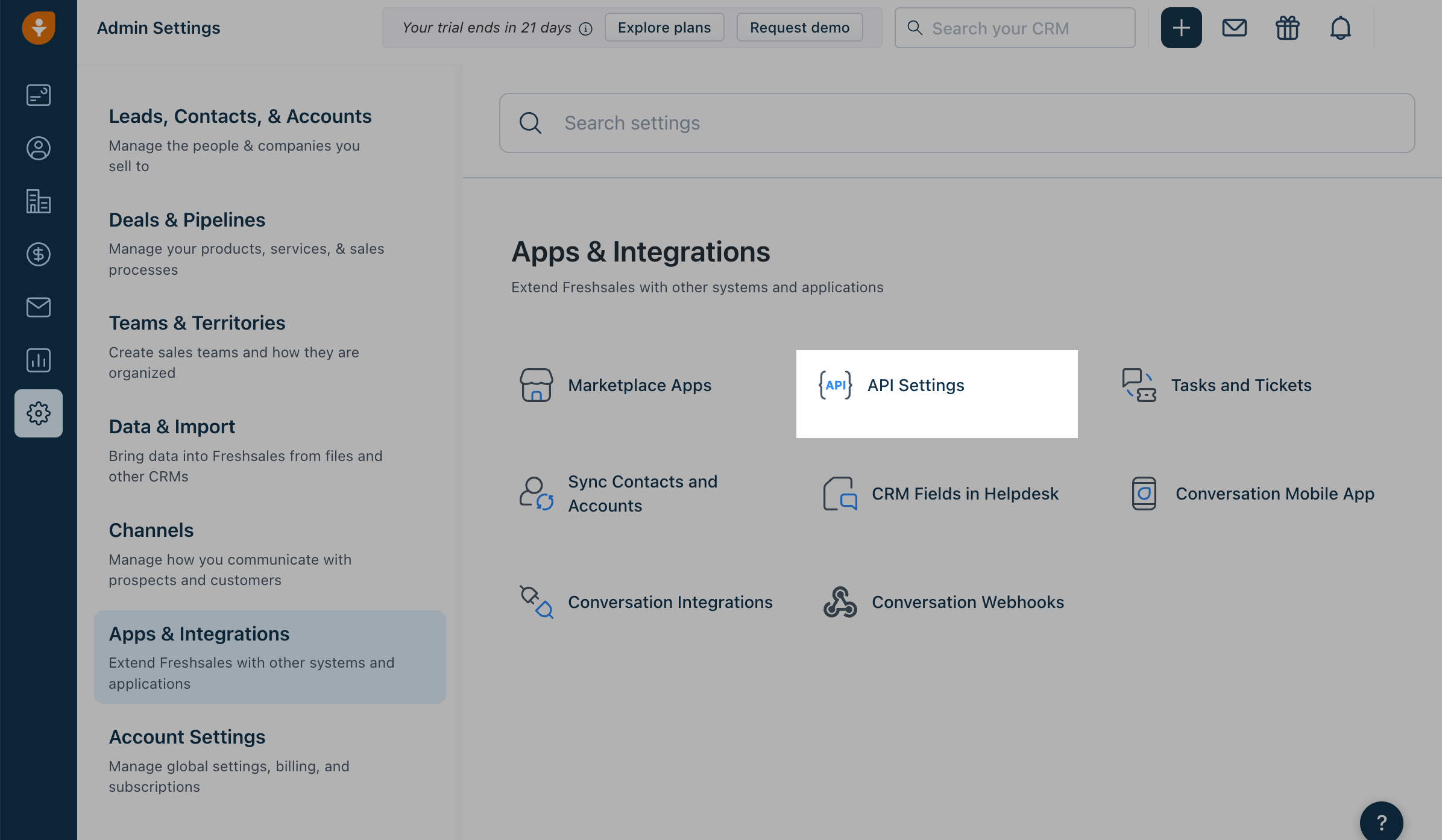1442x840 pixels.
Task: Click the Request demo button
Action: click(799, 28)
